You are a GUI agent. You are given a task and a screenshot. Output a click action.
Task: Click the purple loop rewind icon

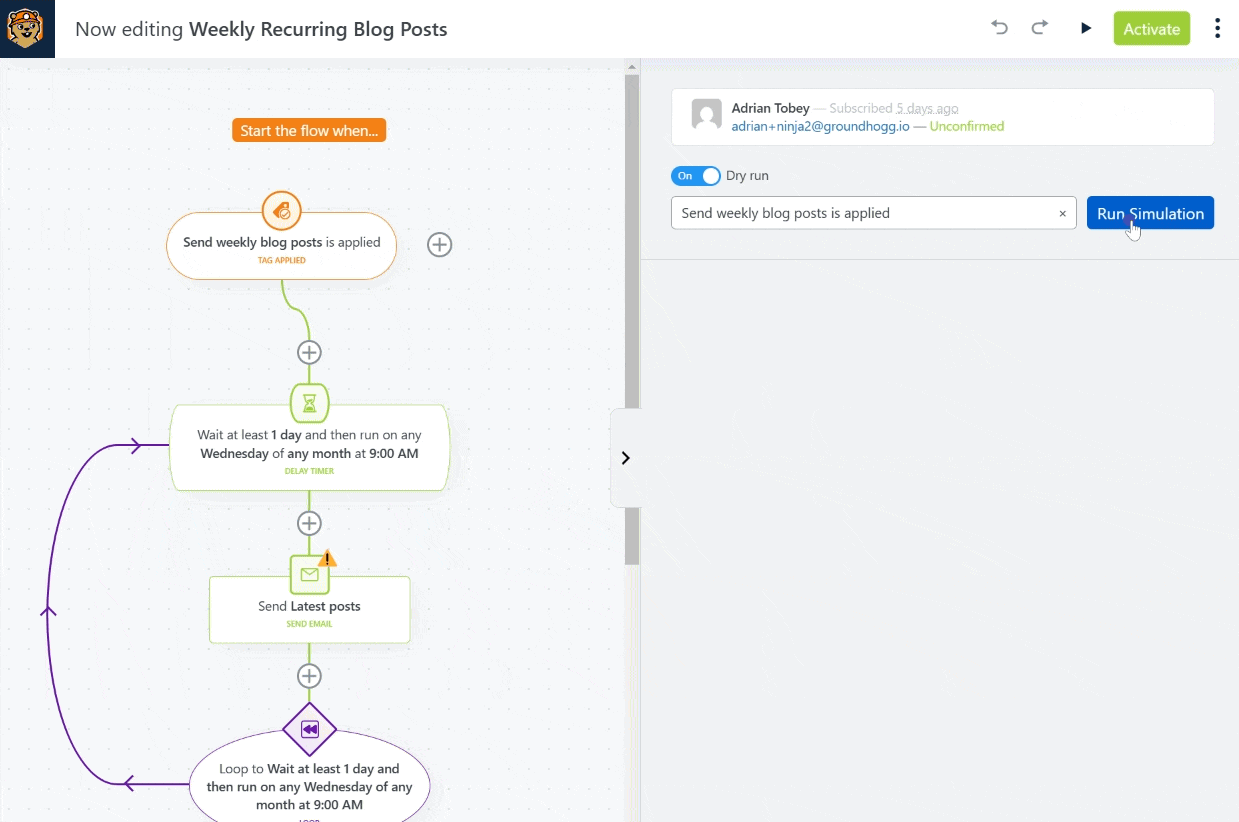(309, 730)
